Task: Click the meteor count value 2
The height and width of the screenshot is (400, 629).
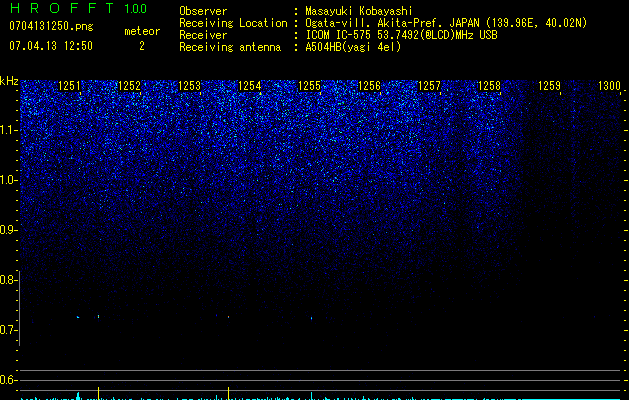Action: click(x=142, y=46)
